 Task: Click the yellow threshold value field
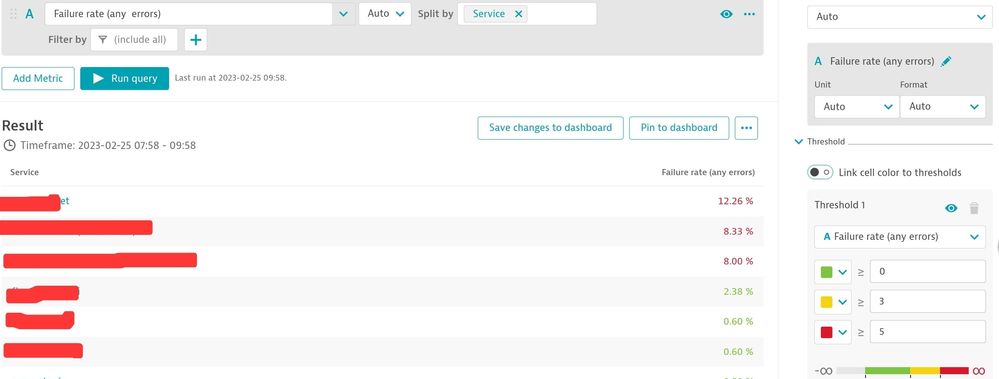tap(928, 301)
